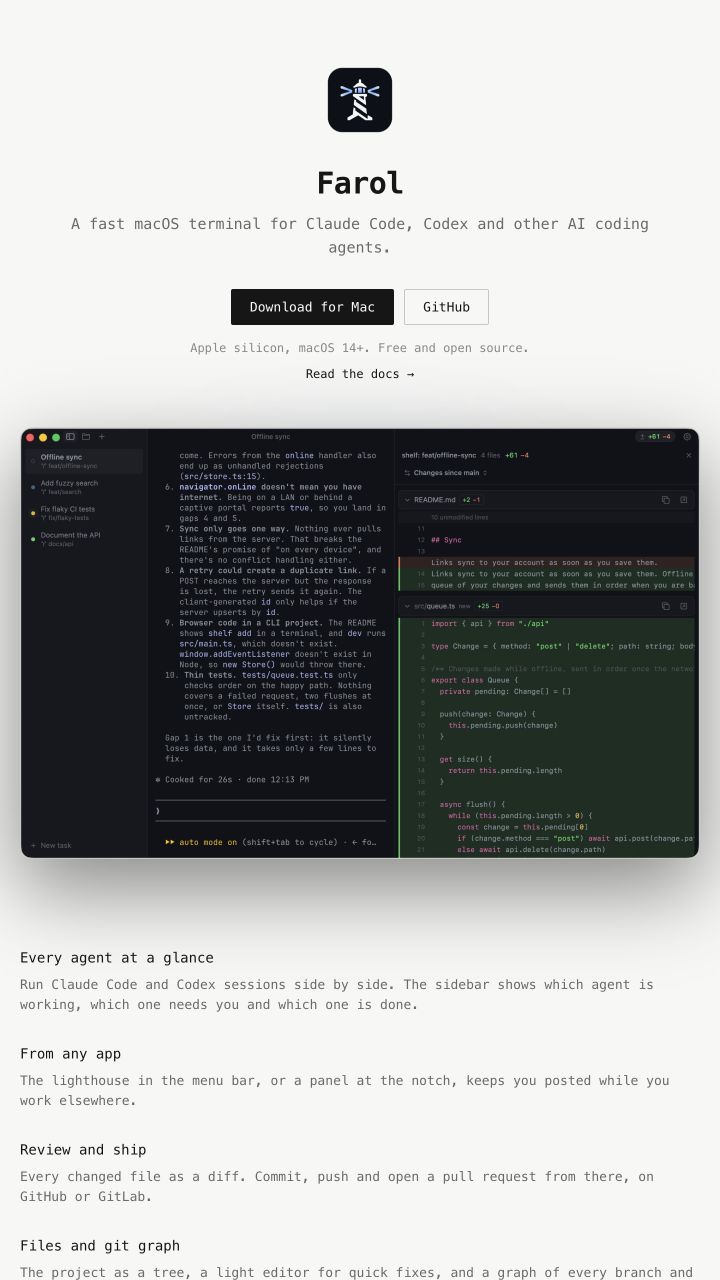720x1280 pixels.
Task: Click the Download for Mac button
Action: tap(312, 307)
